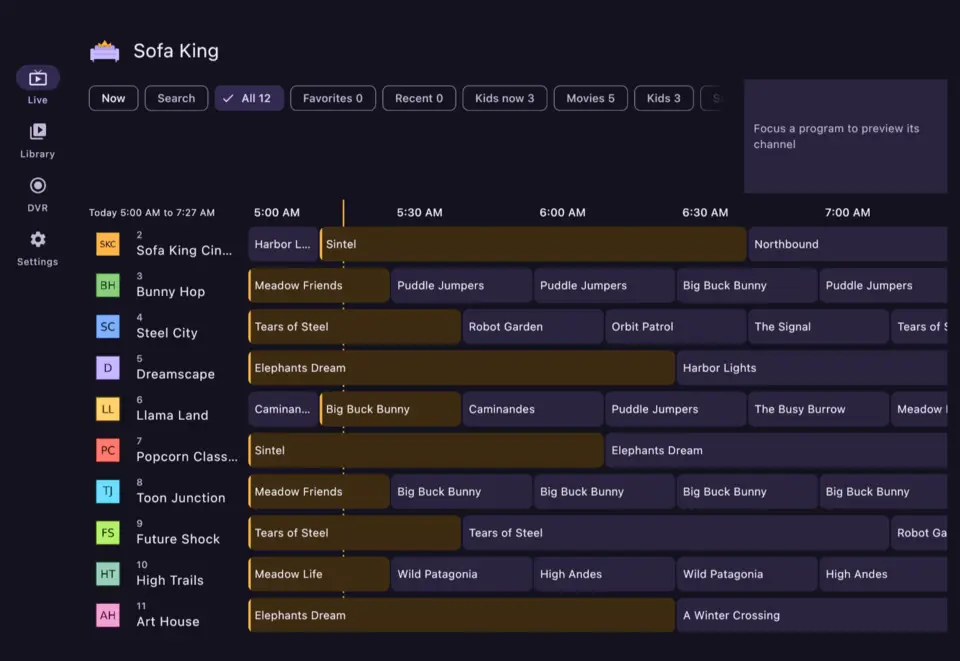This screenshot has height=661, width=960.
Task: Toggle the All 12 channel filter
Action: coord(249,98)
